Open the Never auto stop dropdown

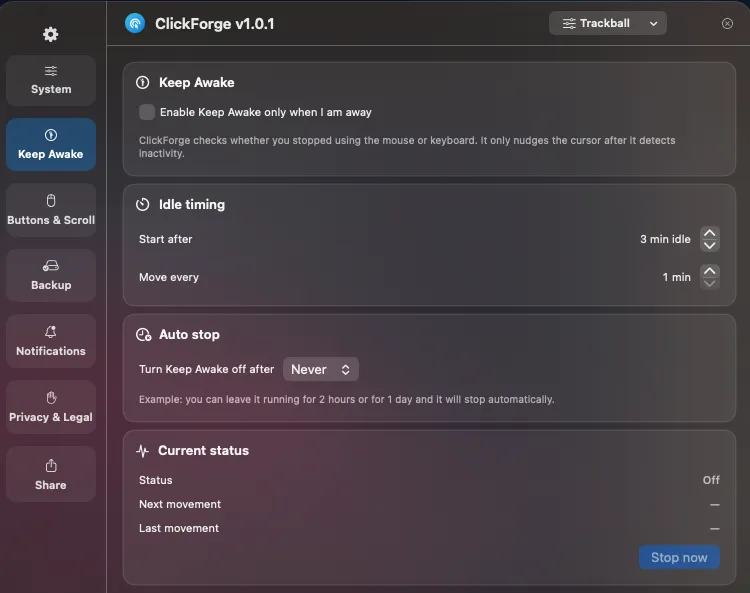click(x=320, y=369)
